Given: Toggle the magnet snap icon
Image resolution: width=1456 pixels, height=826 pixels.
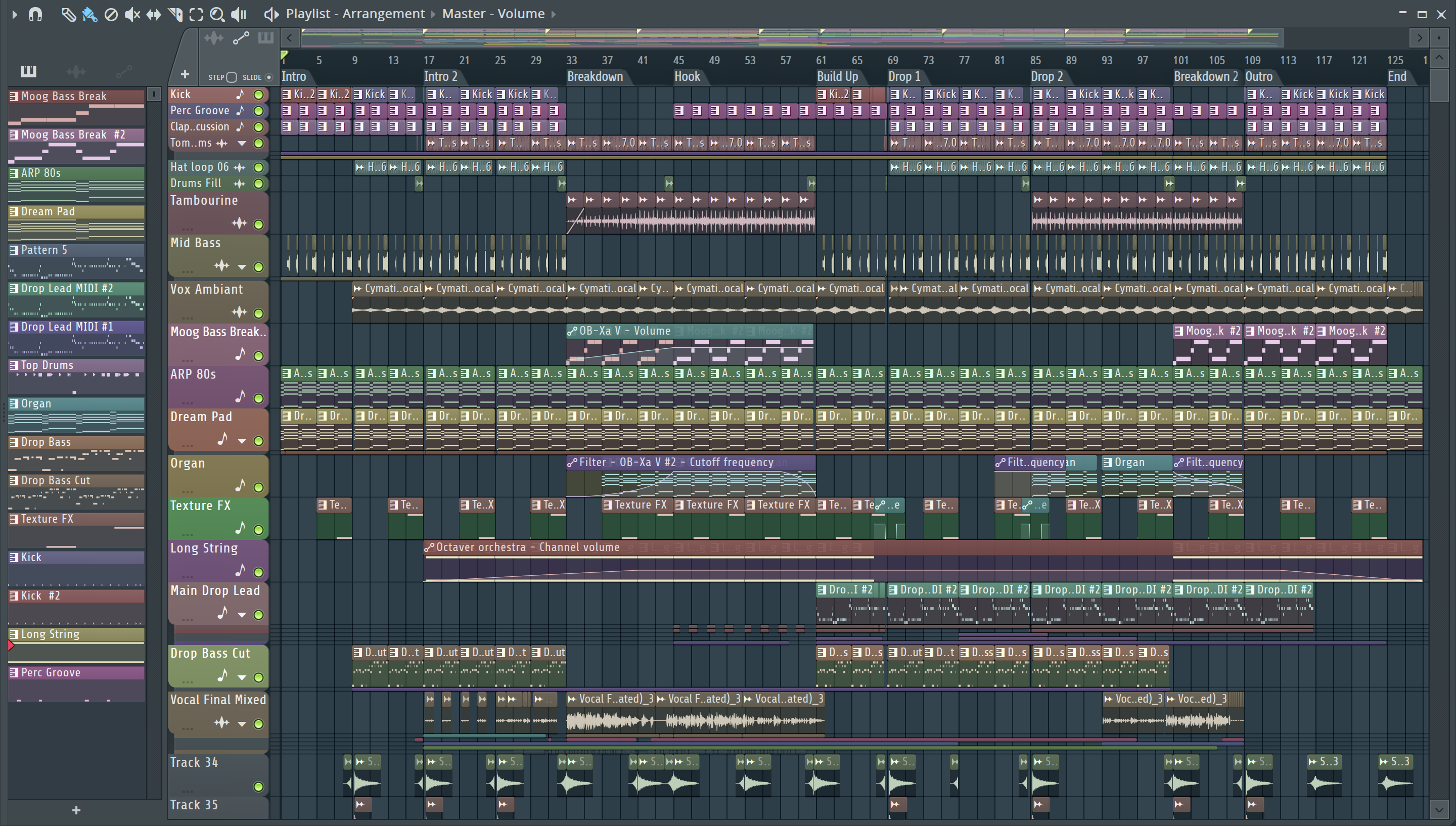Looking at the screenshot, I should point(35,14).
